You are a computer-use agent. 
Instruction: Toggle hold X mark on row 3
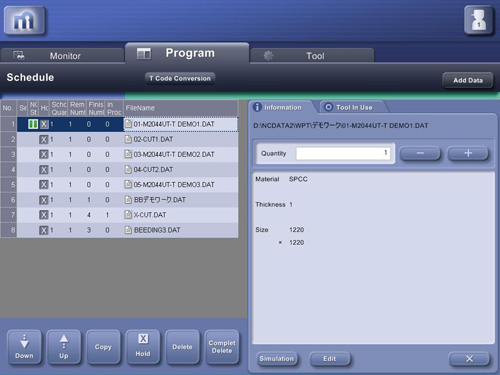tap(44, 154)
